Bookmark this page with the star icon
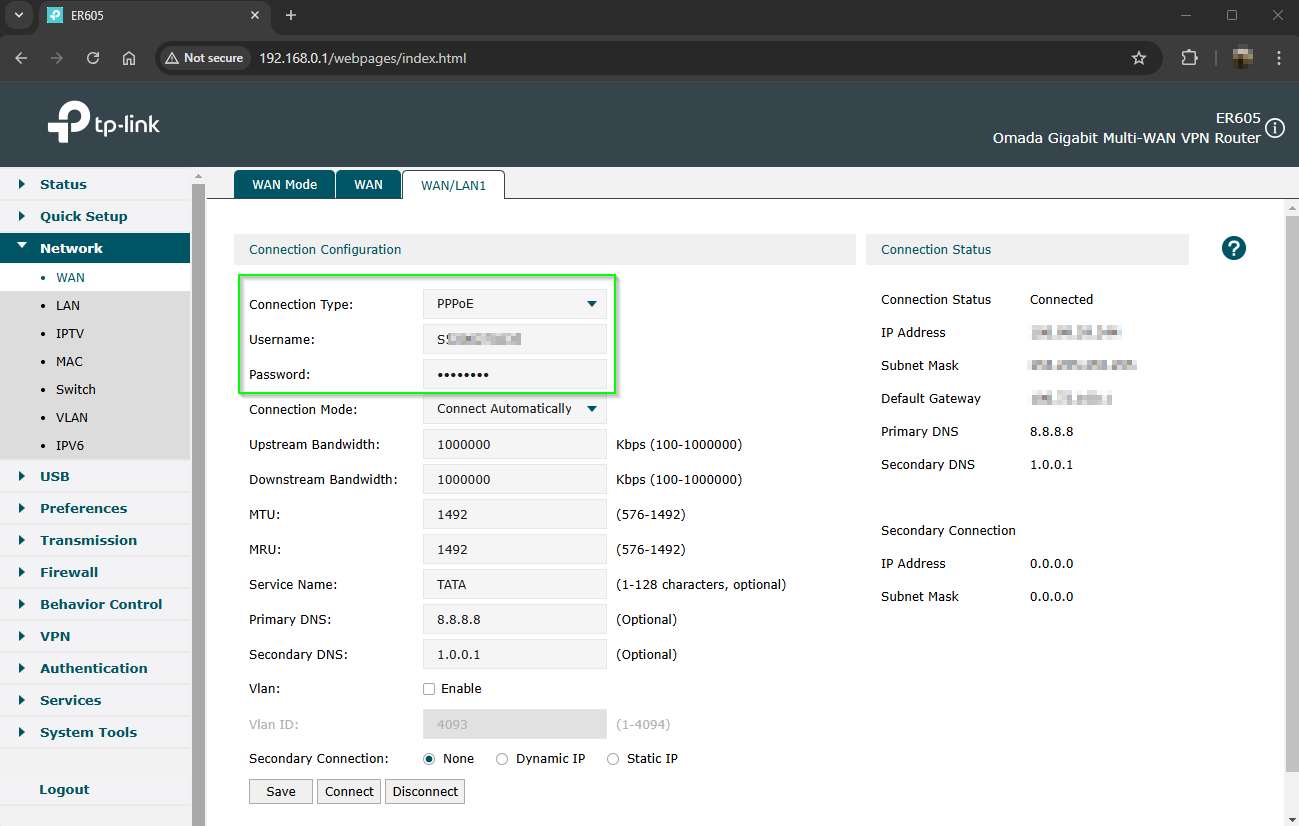Image resolution: width=1299 pixels, height=826 pixels. pos(1139,58)
